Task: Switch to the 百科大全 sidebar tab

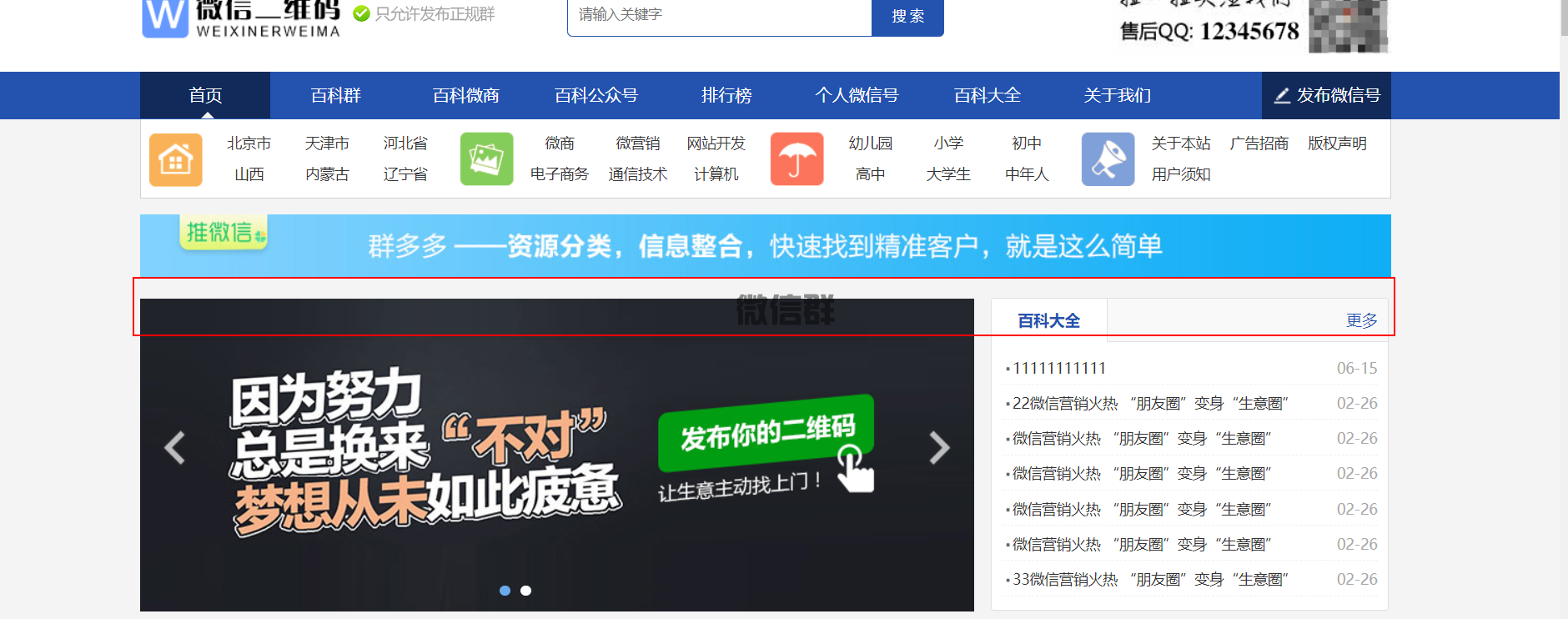Action: (1048, 321)
